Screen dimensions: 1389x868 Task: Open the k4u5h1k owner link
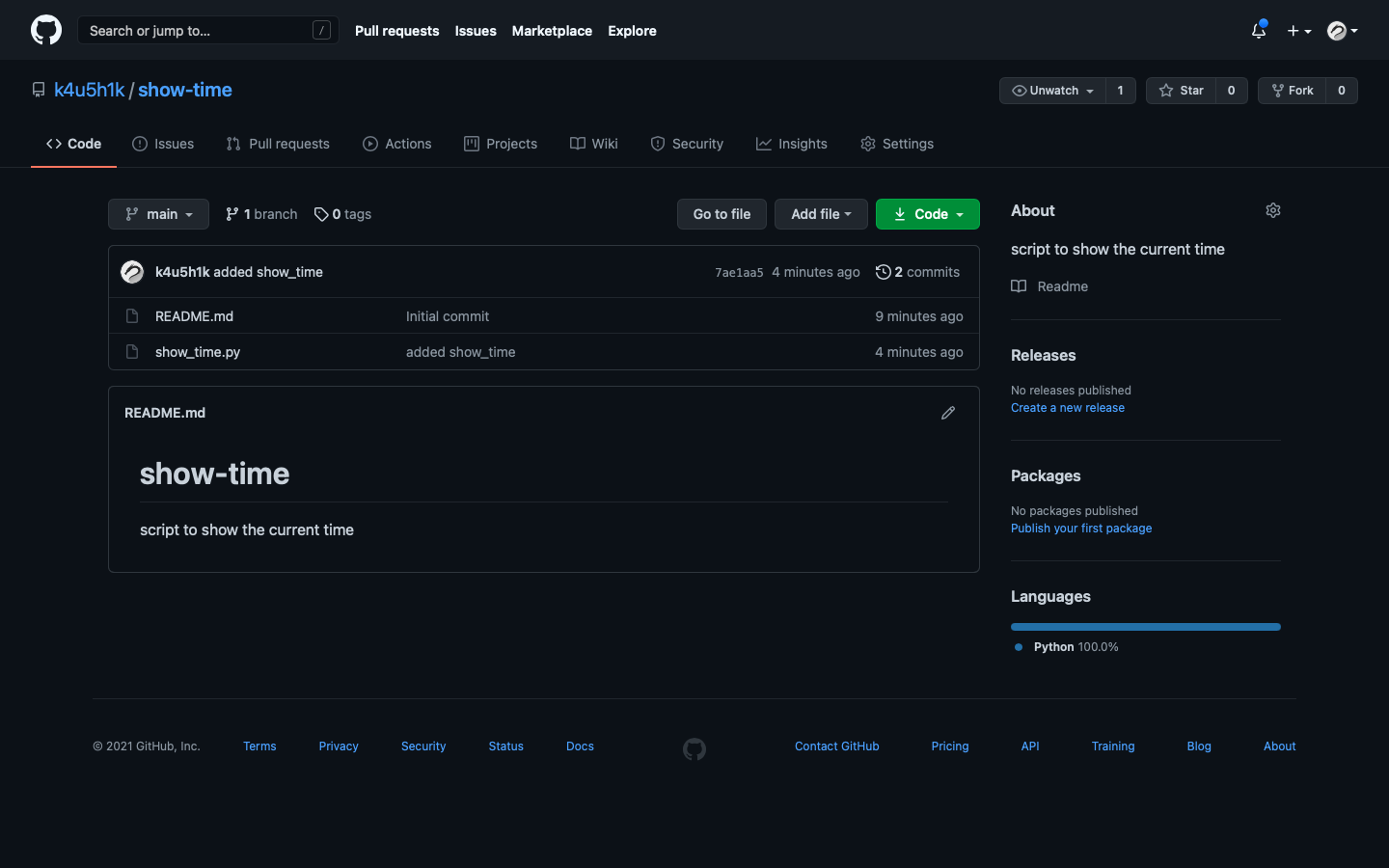pyautogui.click(x=90, y=90)
